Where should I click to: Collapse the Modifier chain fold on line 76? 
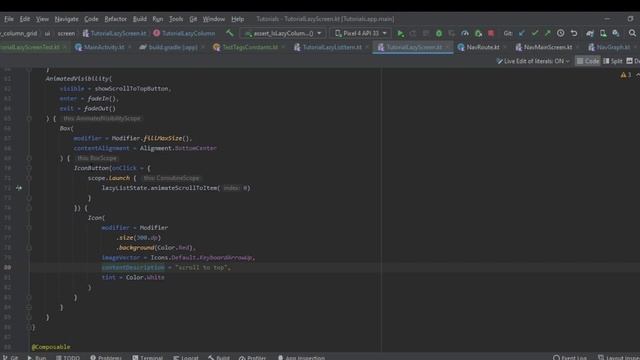[x=29, y=228]
